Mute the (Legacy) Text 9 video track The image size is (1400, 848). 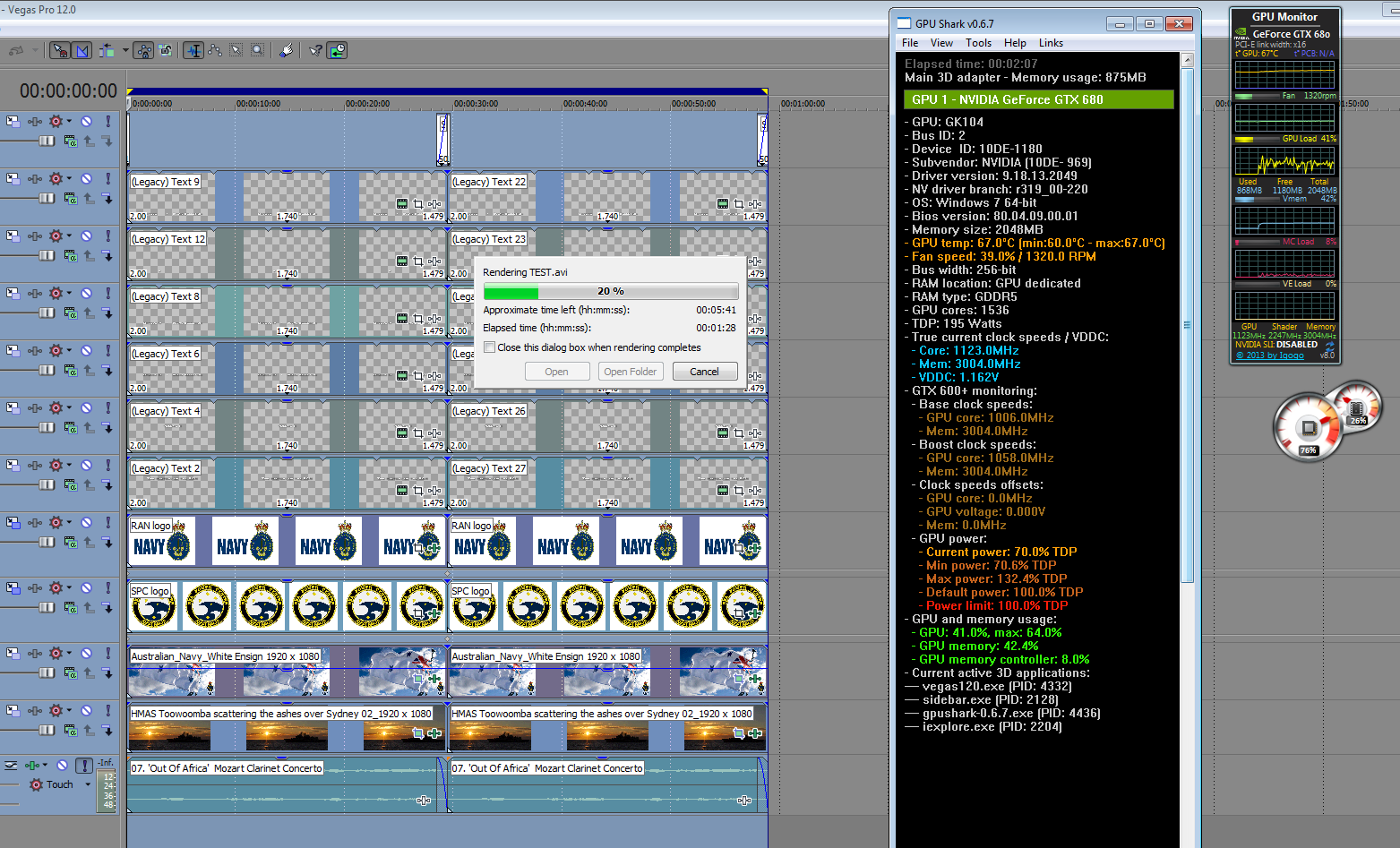pos(87,178)
